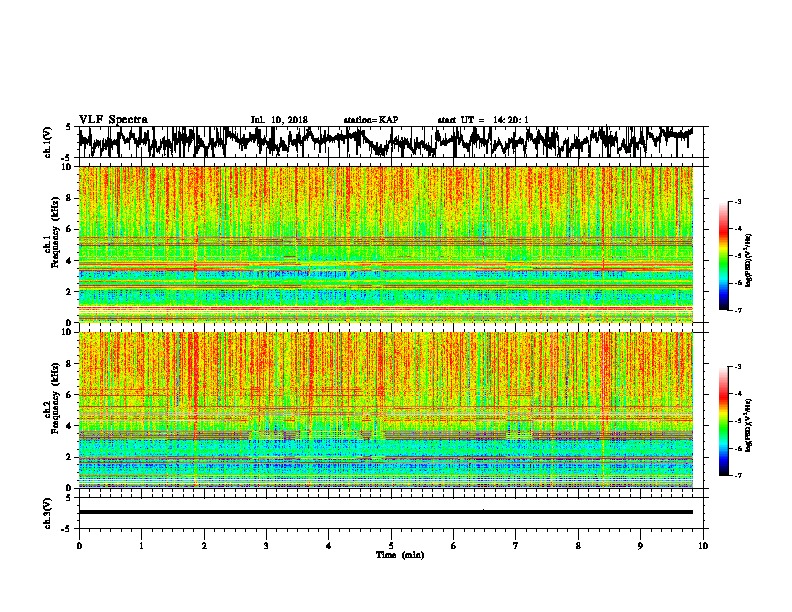Click the ch.2 "Frequency (kHz)" axis label
This screenshot has width=792, height=612.
point(55,398)
